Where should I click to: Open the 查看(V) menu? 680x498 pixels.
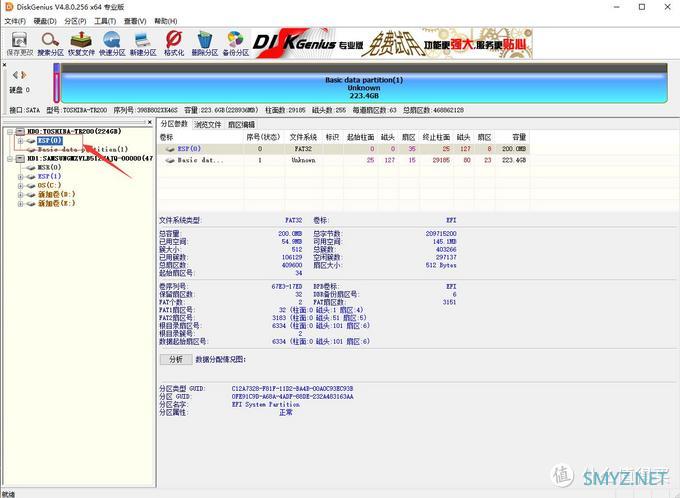pos(135,21)
